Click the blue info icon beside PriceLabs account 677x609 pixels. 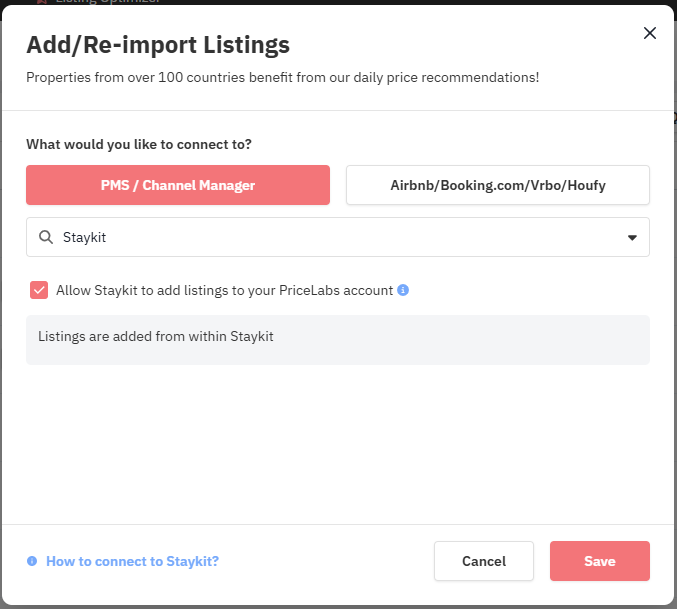[x=403, y=290]
